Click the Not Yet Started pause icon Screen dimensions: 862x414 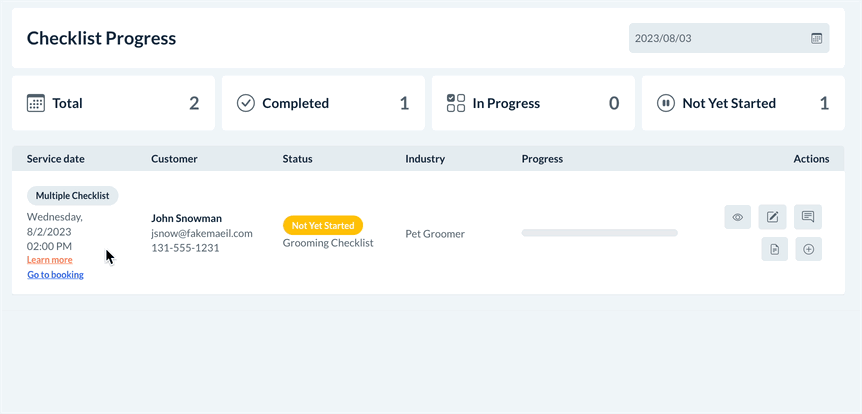pos(666,103)
